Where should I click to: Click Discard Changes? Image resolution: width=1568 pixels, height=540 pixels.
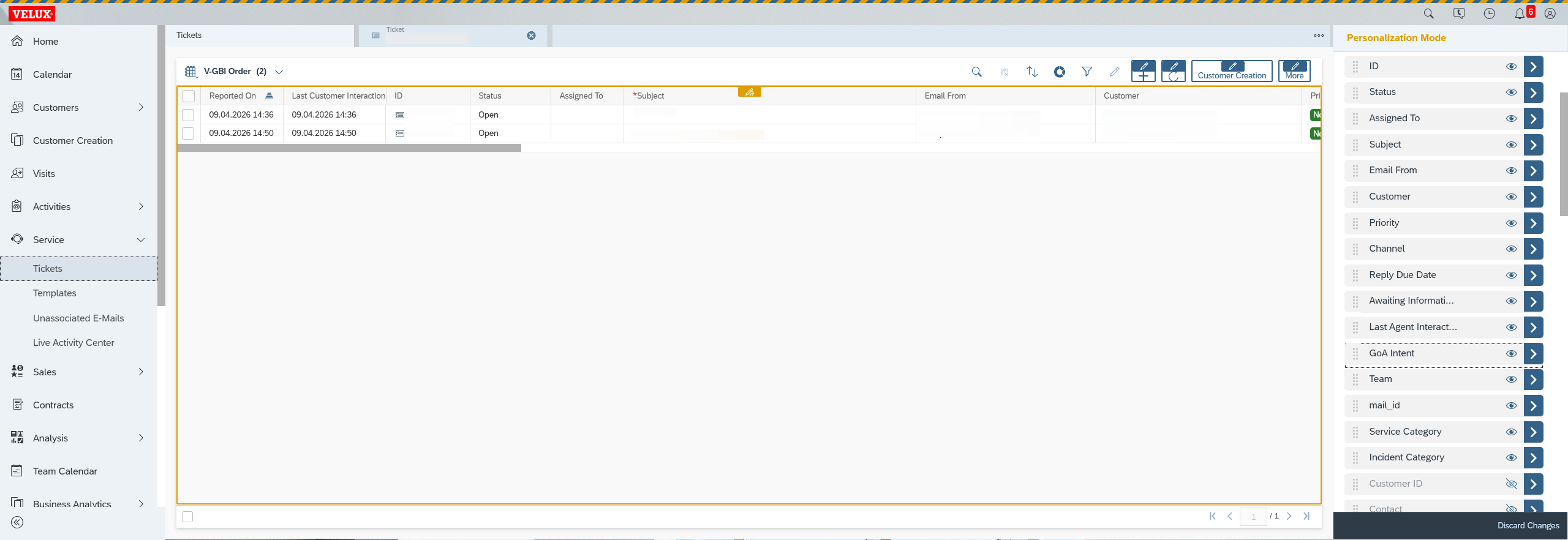coord(1528,525)
